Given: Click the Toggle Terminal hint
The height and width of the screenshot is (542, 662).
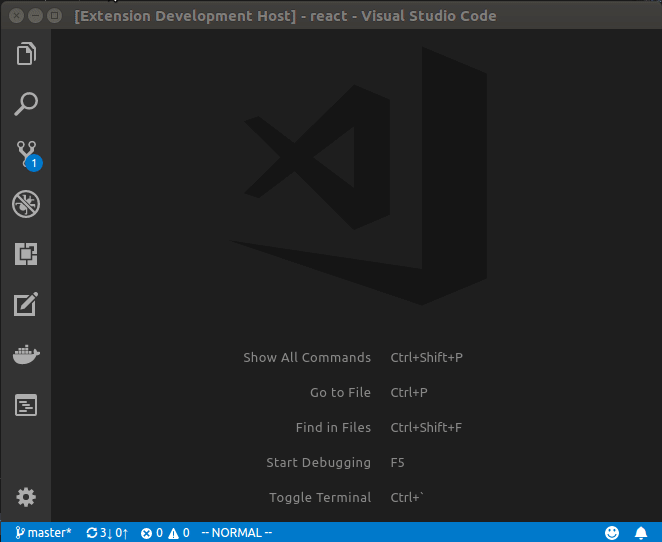Looking at the screenshot, I should (x=320, y=498).
